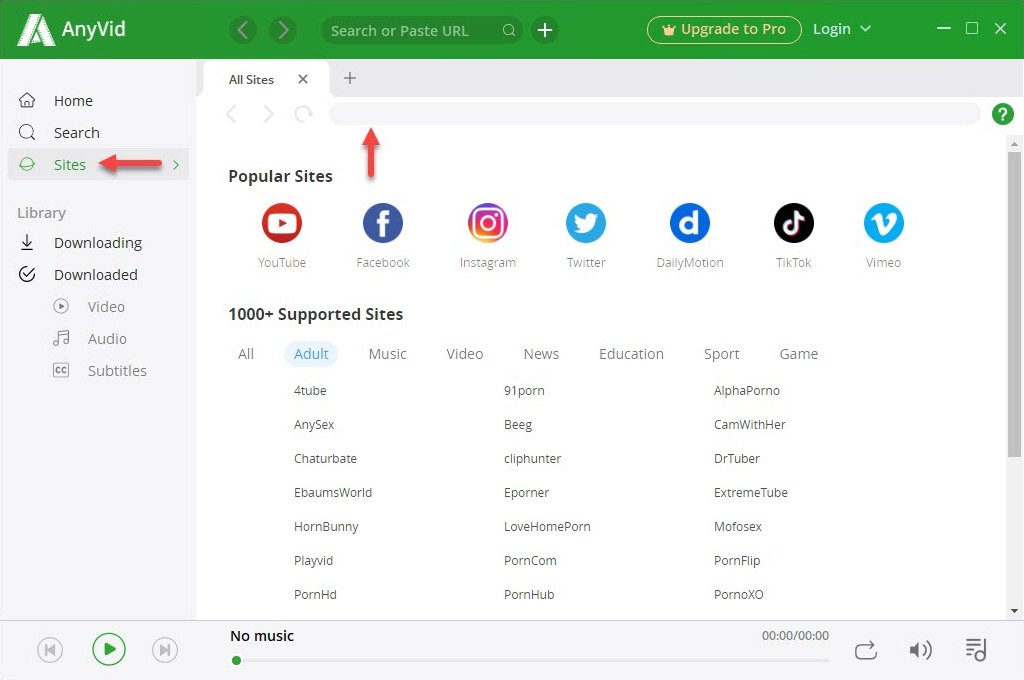Click Upgrade to Pro
Screen dimensions: 1024x680
[724, 30]
